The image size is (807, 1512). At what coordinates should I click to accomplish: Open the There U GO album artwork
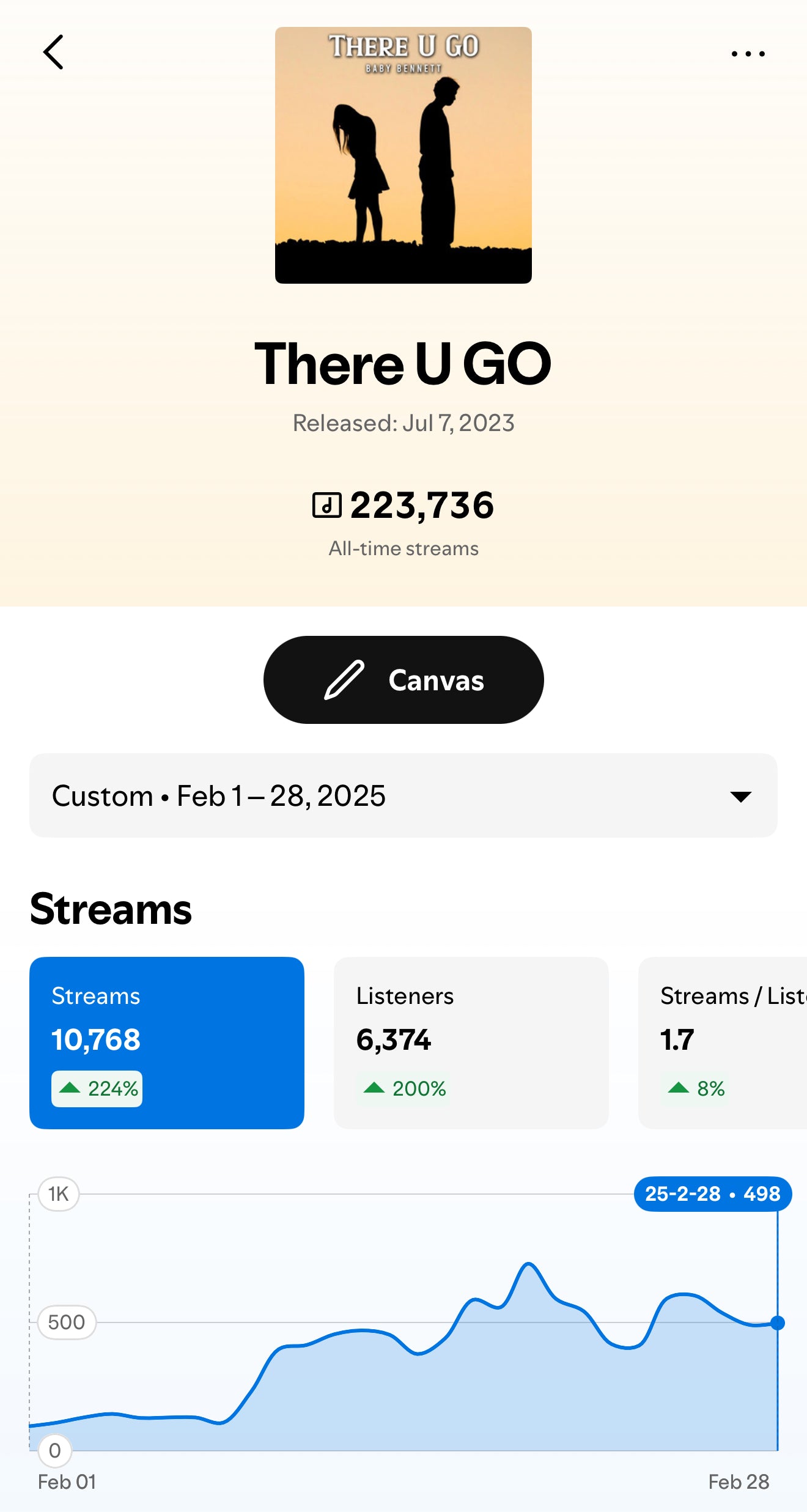point(403,155)
